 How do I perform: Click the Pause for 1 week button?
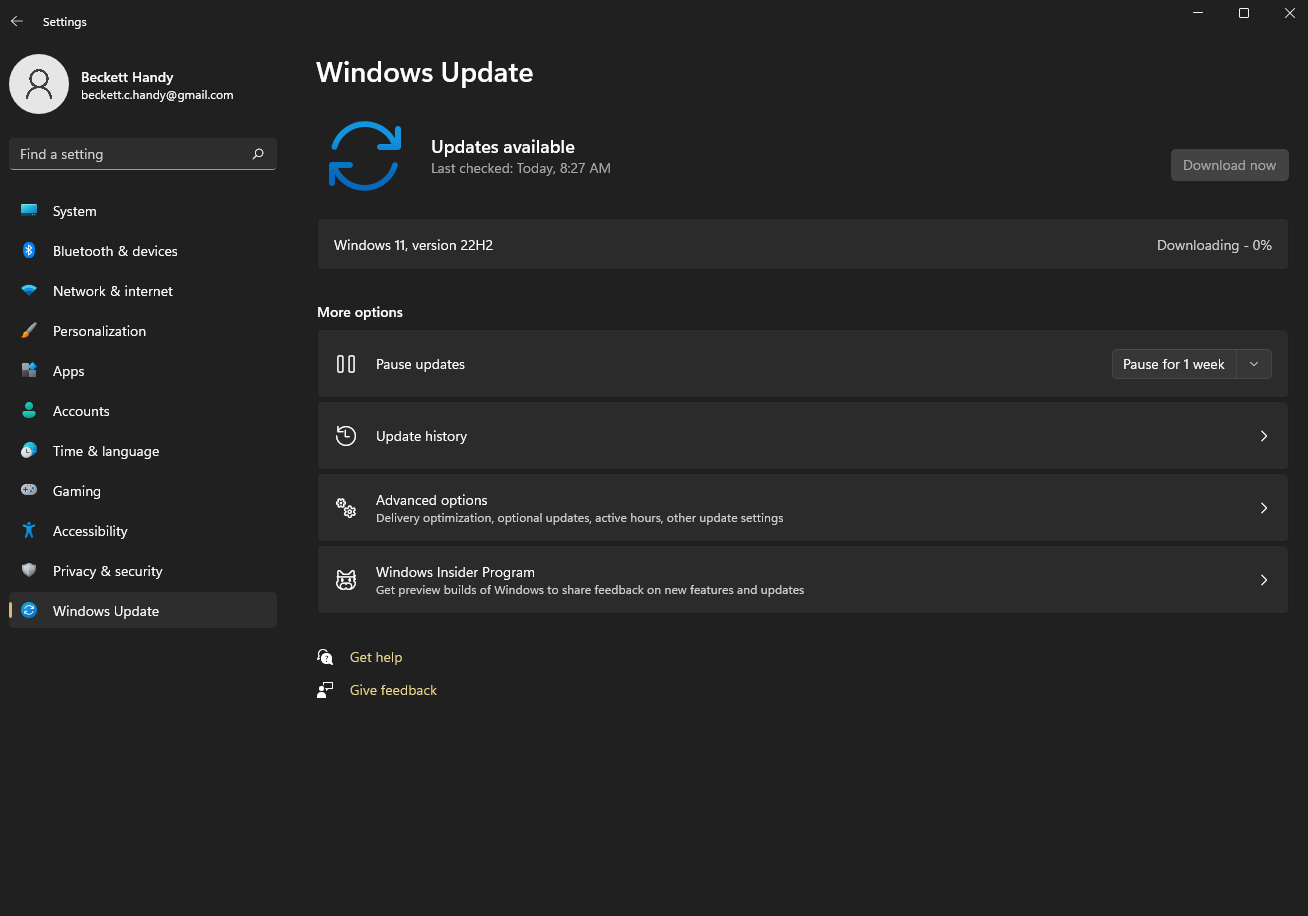tap(1174, 364)
